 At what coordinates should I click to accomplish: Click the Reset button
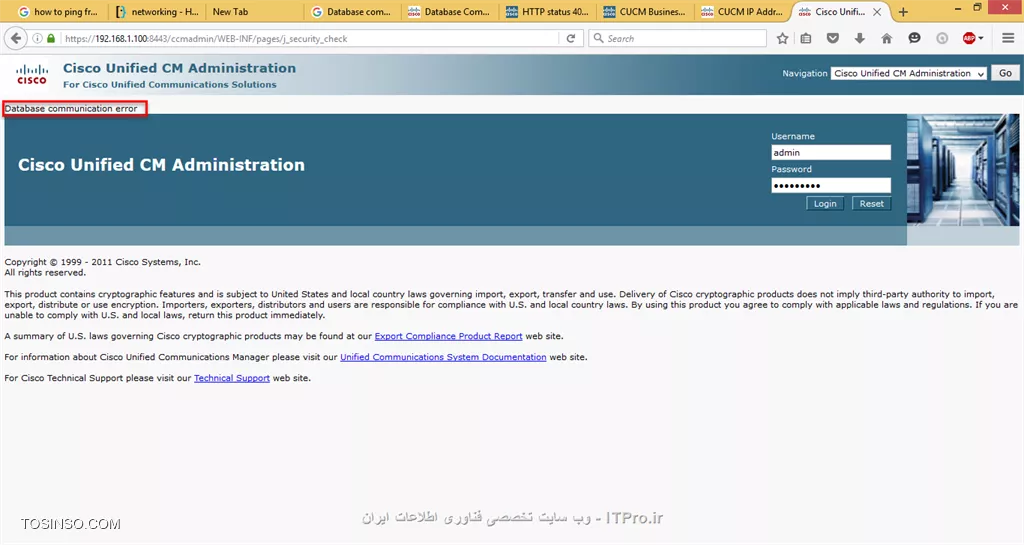tap(871, 204)
